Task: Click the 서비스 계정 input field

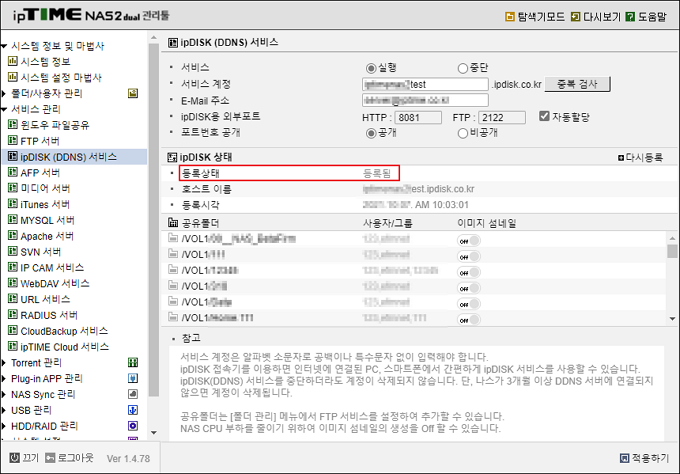Action: tap(425, 84)
